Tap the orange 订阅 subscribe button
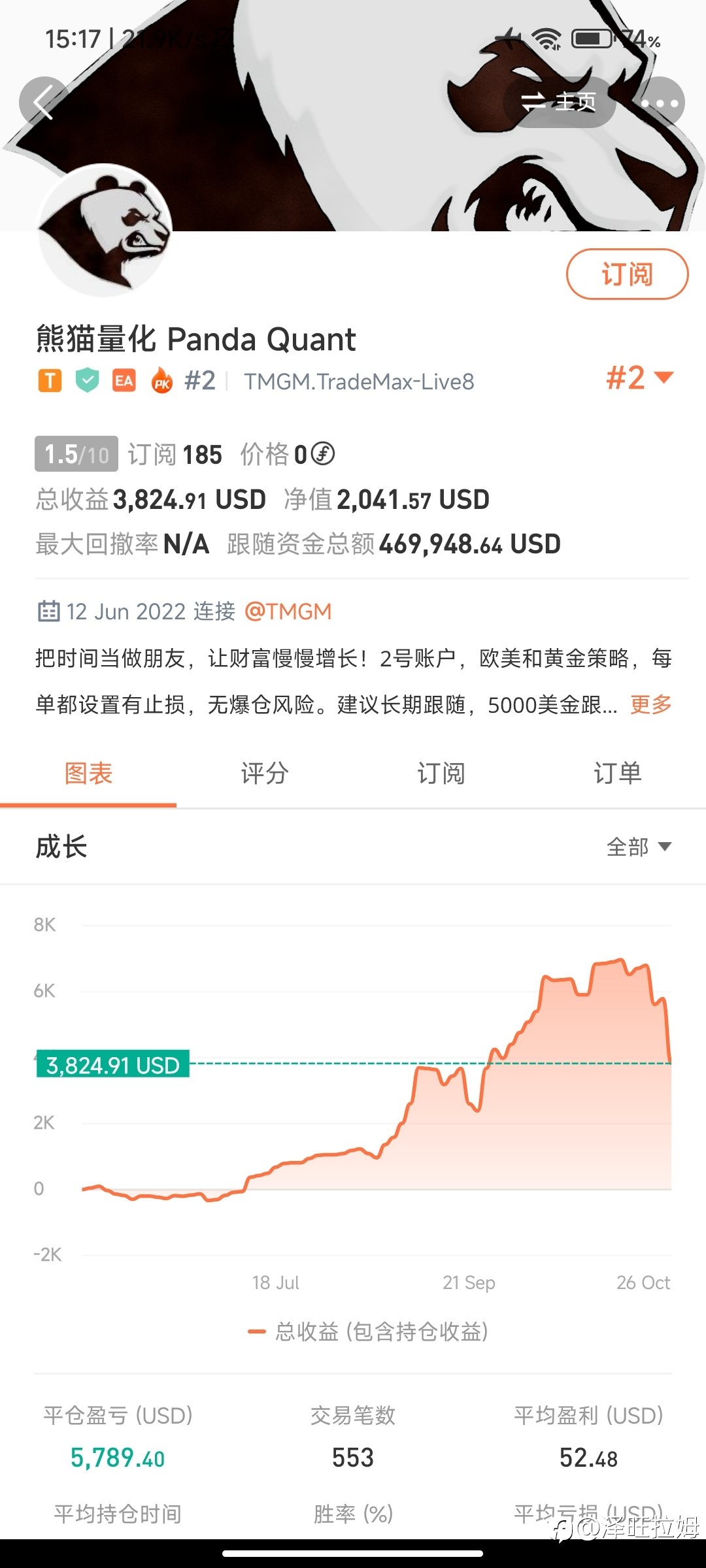The height and width of the screenshot is (1568, 706). (627, 274)
